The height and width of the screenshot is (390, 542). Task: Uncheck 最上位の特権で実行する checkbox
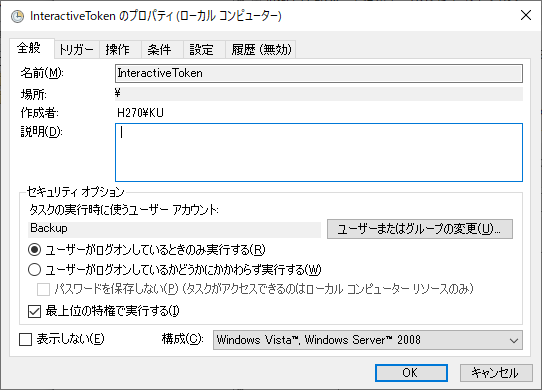35,311
